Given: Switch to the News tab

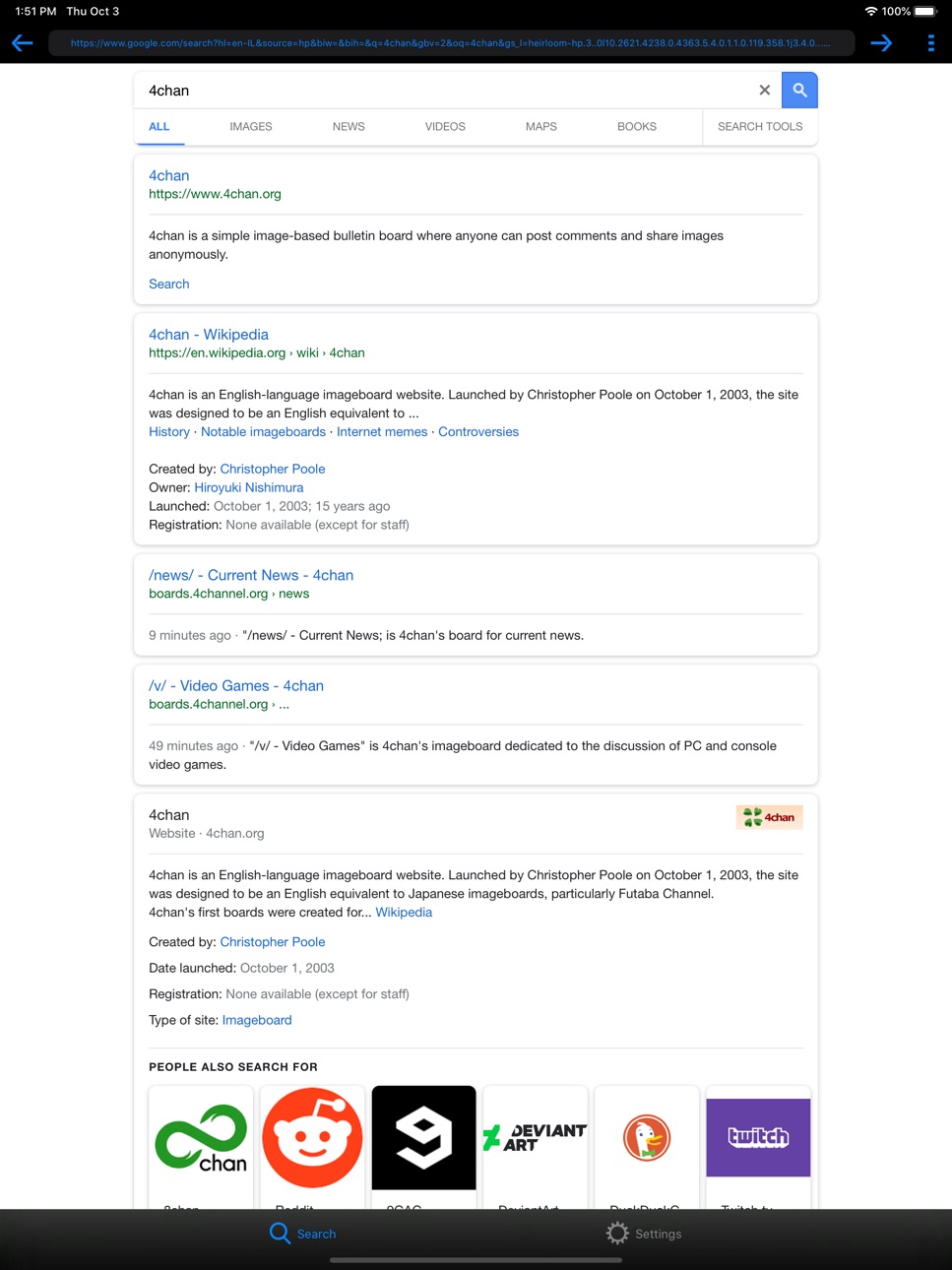Looking at the screenshot, I should 349,126.
